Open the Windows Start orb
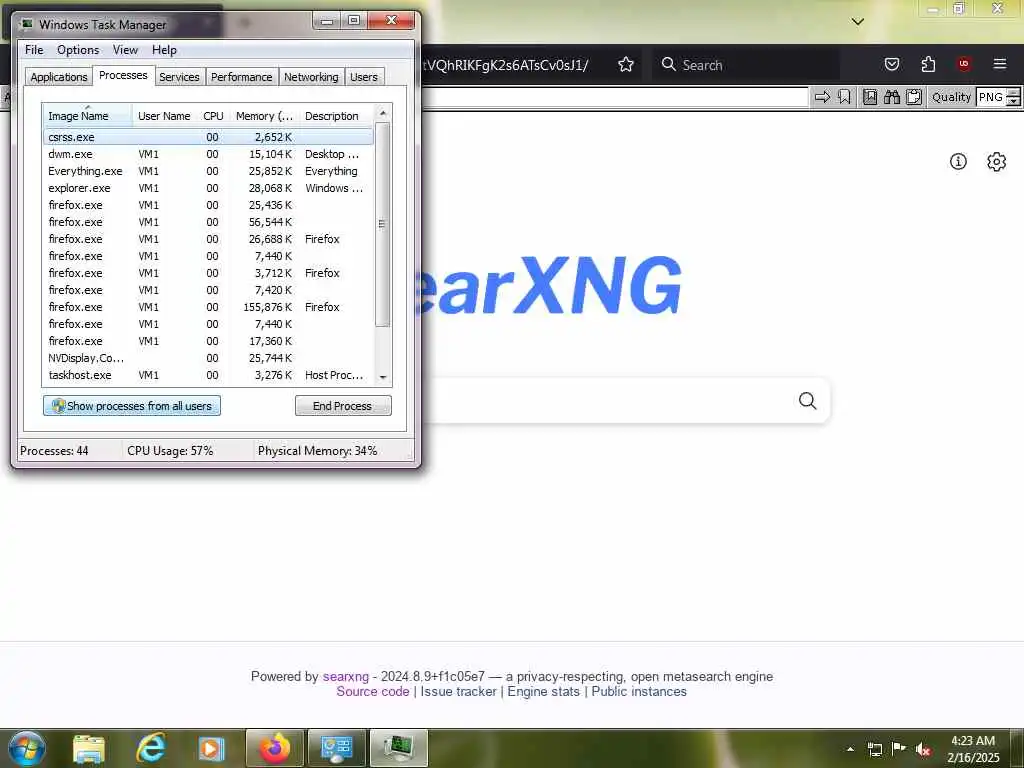 tap(27, 748)
